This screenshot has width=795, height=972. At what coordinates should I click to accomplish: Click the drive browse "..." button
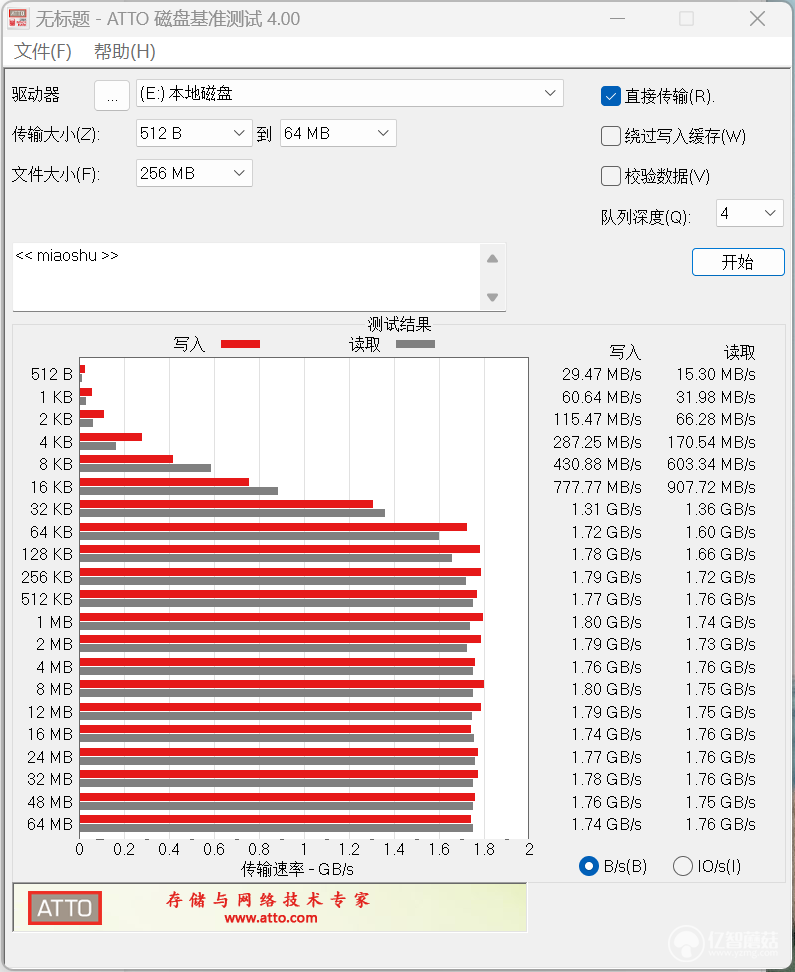click(112, 95)
